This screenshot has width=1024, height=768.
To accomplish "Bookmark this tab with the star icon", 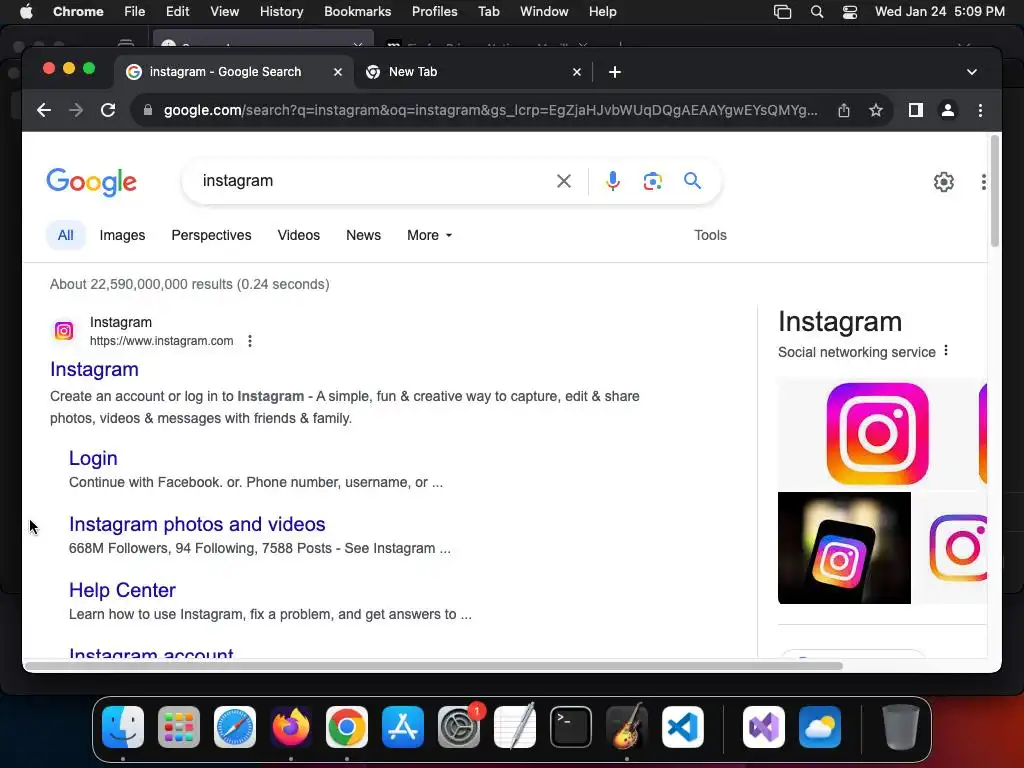I will pos(876,110).
